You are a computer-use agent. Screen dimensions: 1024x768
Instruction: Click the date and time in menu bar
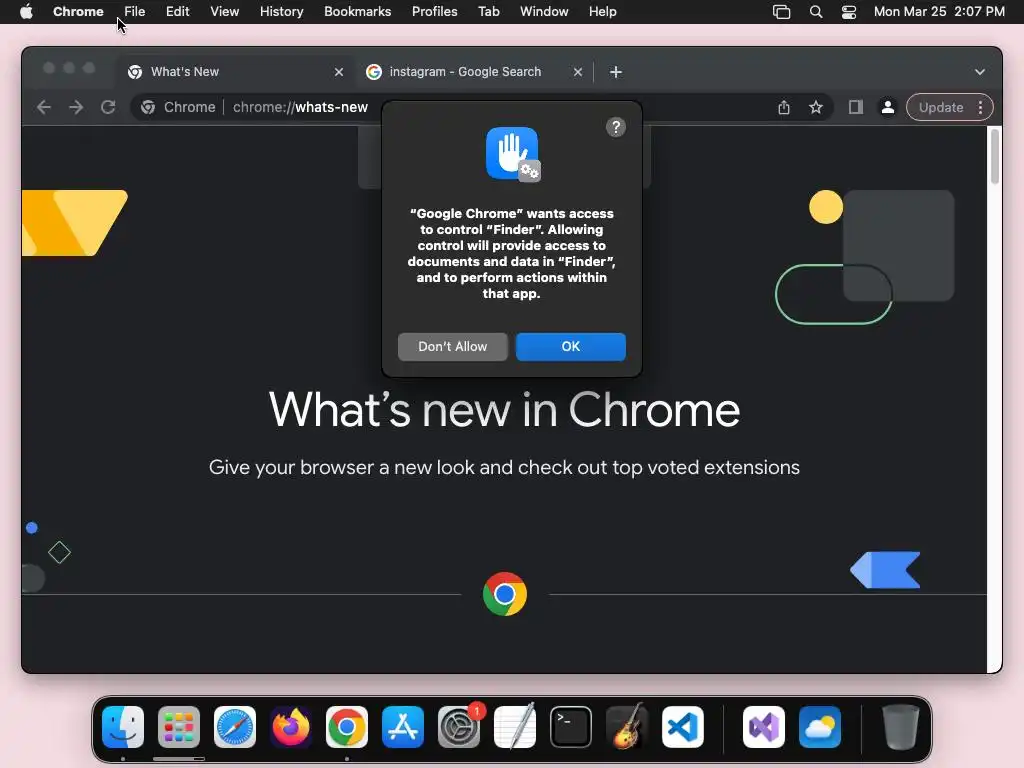coord(939,12)
